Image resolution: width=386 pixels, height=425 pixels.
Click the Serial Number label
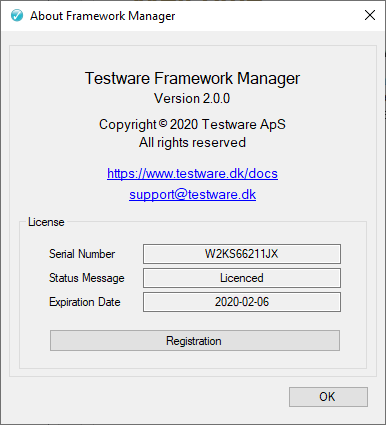82,254
